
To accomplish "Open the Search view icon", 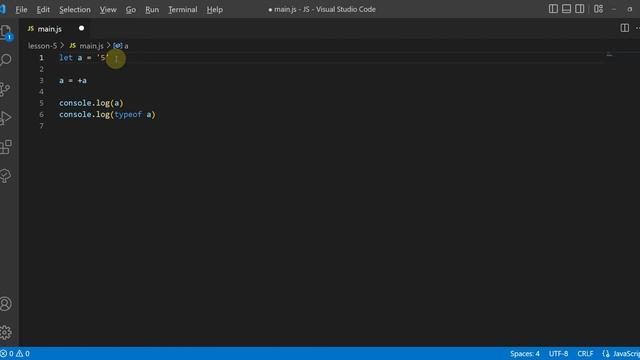I will coord(6,60).
